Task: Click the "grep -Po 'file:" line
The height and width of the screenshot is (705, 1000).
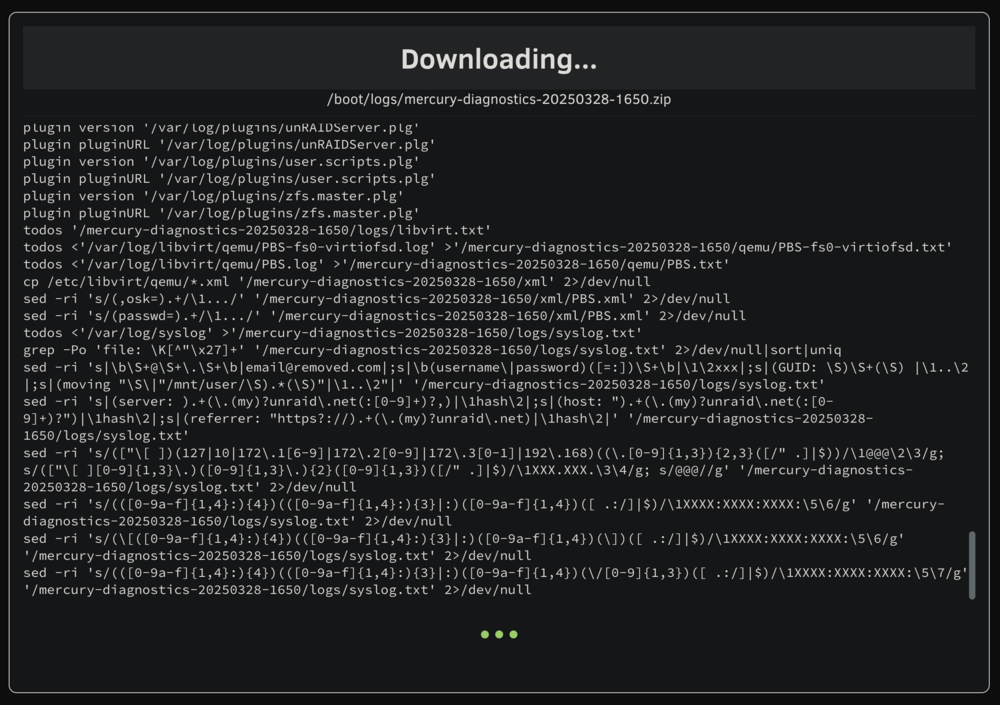Action: pos(432,350)
